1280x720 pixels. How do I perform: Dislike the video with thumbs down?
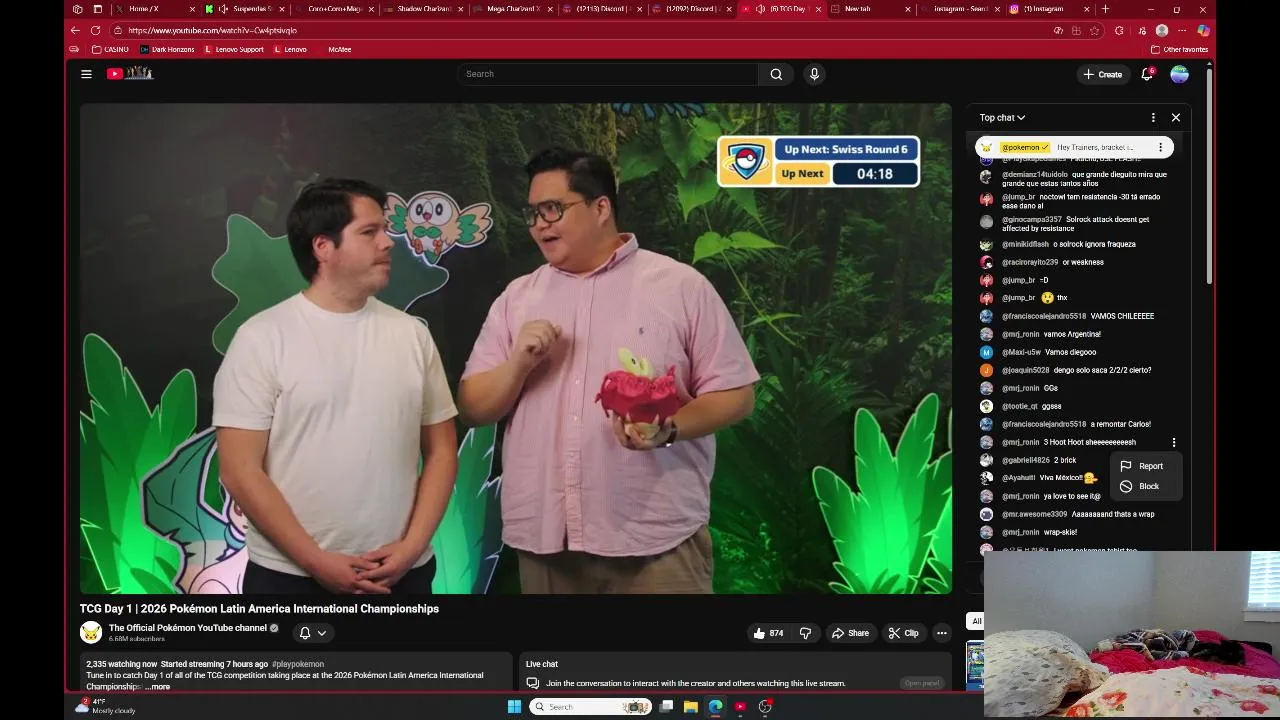805,633
